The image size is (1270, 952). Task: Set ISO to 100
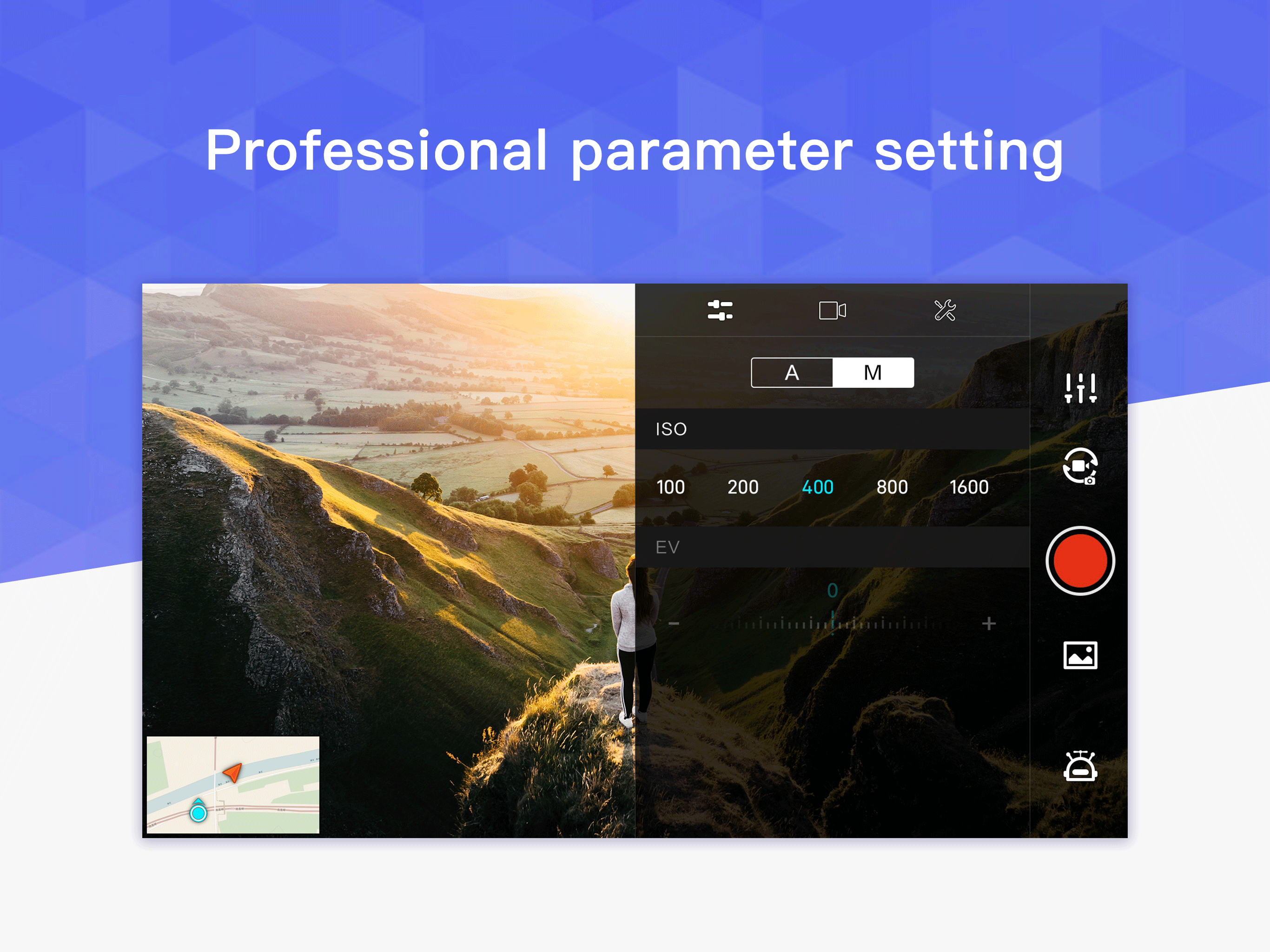point(671,487)
